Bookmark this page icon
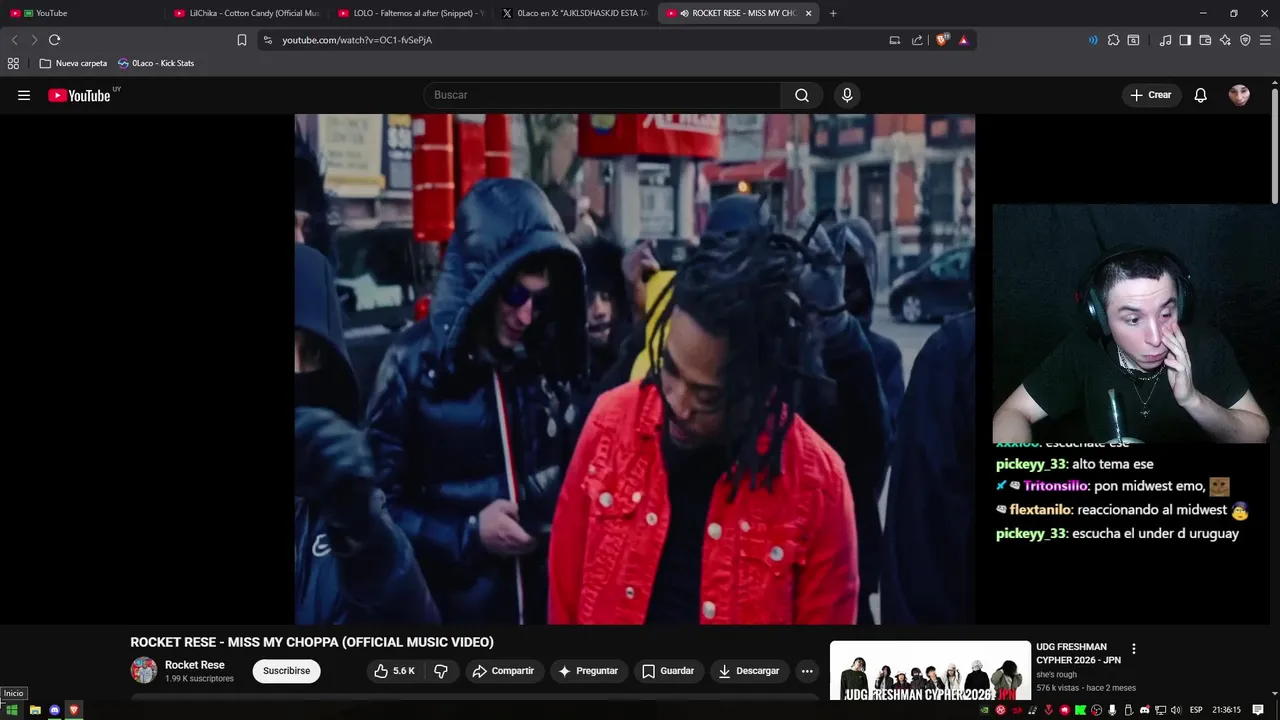This screenshot has height=720, width=1280. click(242, 40)
